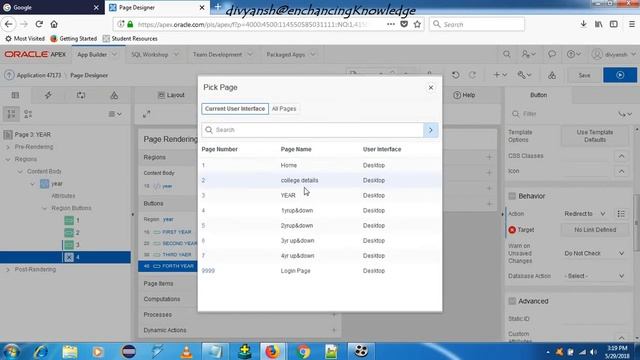This screenshot has height=360, width=640.
Task: Pick page 1 Home
Action: coord(320,165)
